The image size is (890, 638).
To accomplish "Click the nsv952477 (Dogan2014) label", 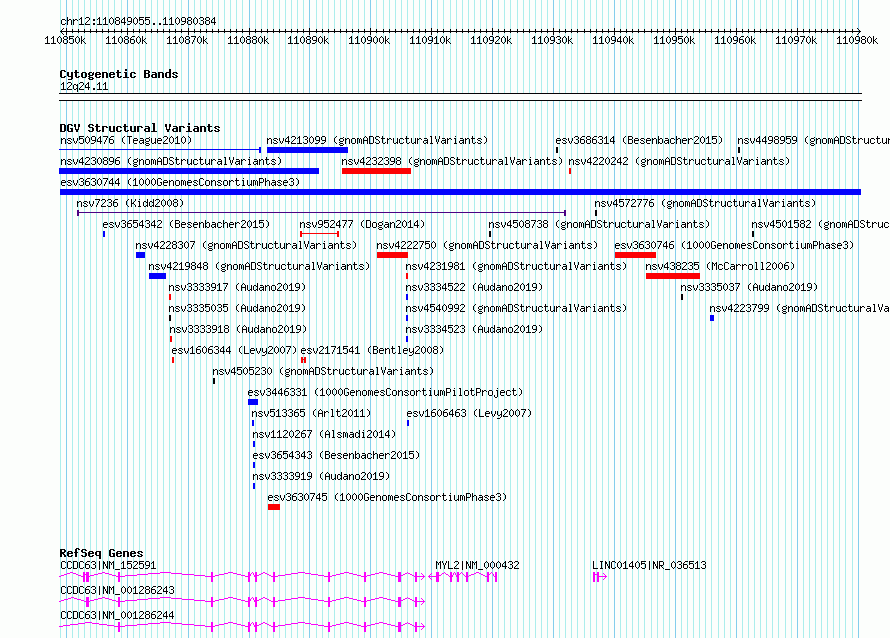I will click(362, 224).
